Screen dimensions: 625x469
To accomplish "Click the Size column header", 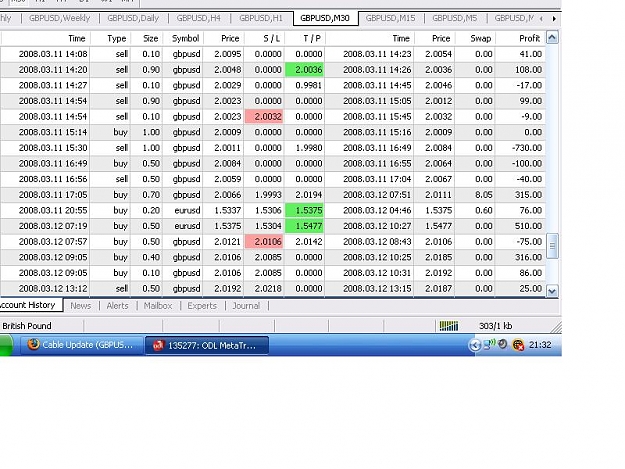I will (147, 38).
